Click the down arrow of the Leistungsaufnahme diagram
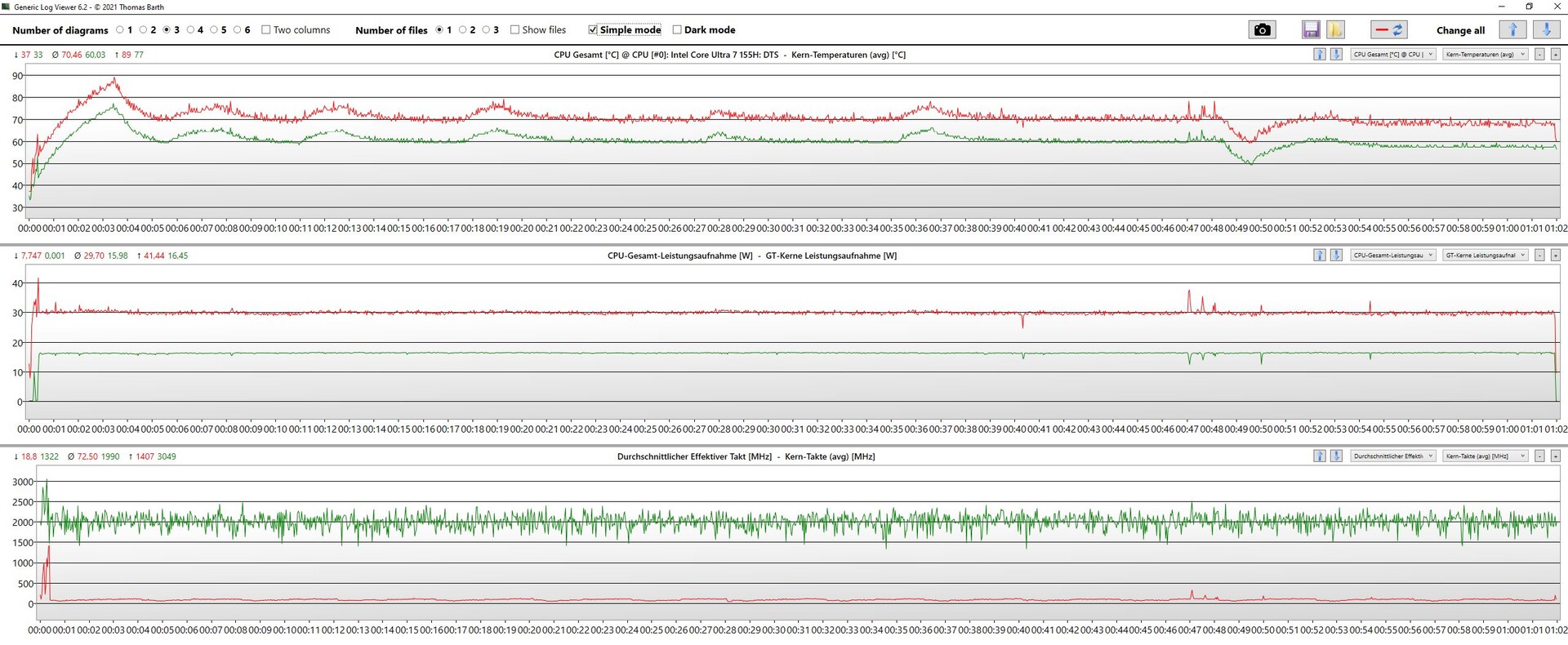 click(x=1336, y=256)
